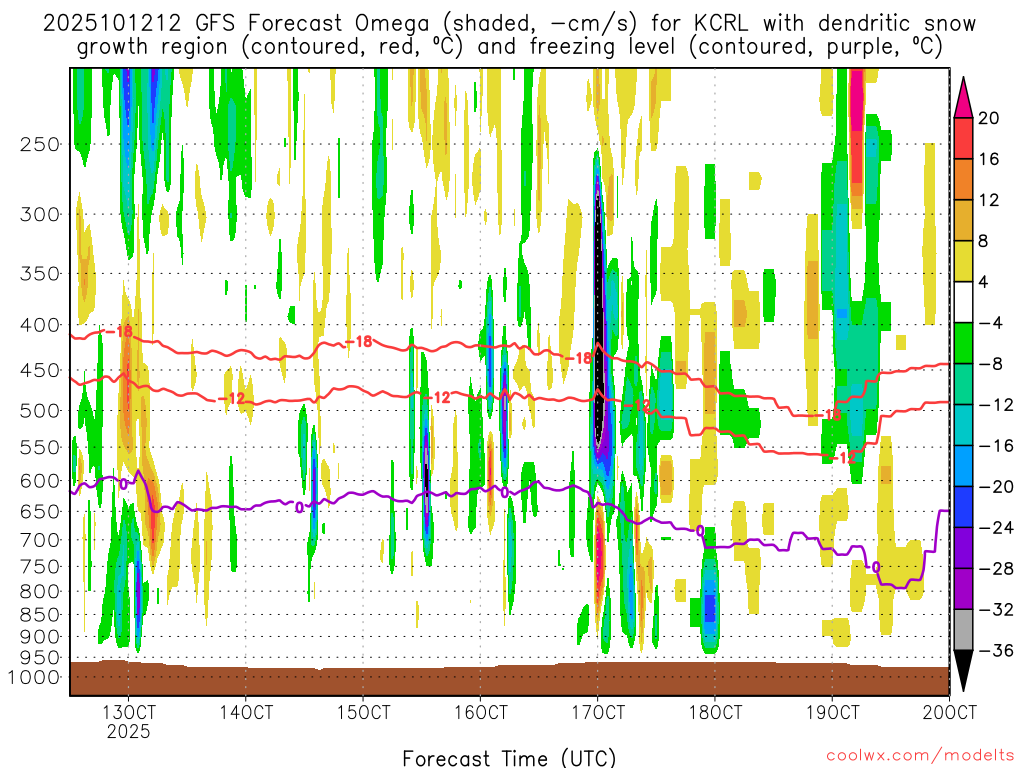Click the black bottom arrow of the colorbar
The height and width of the screenshot is (768, 1024).
[963, 669]
